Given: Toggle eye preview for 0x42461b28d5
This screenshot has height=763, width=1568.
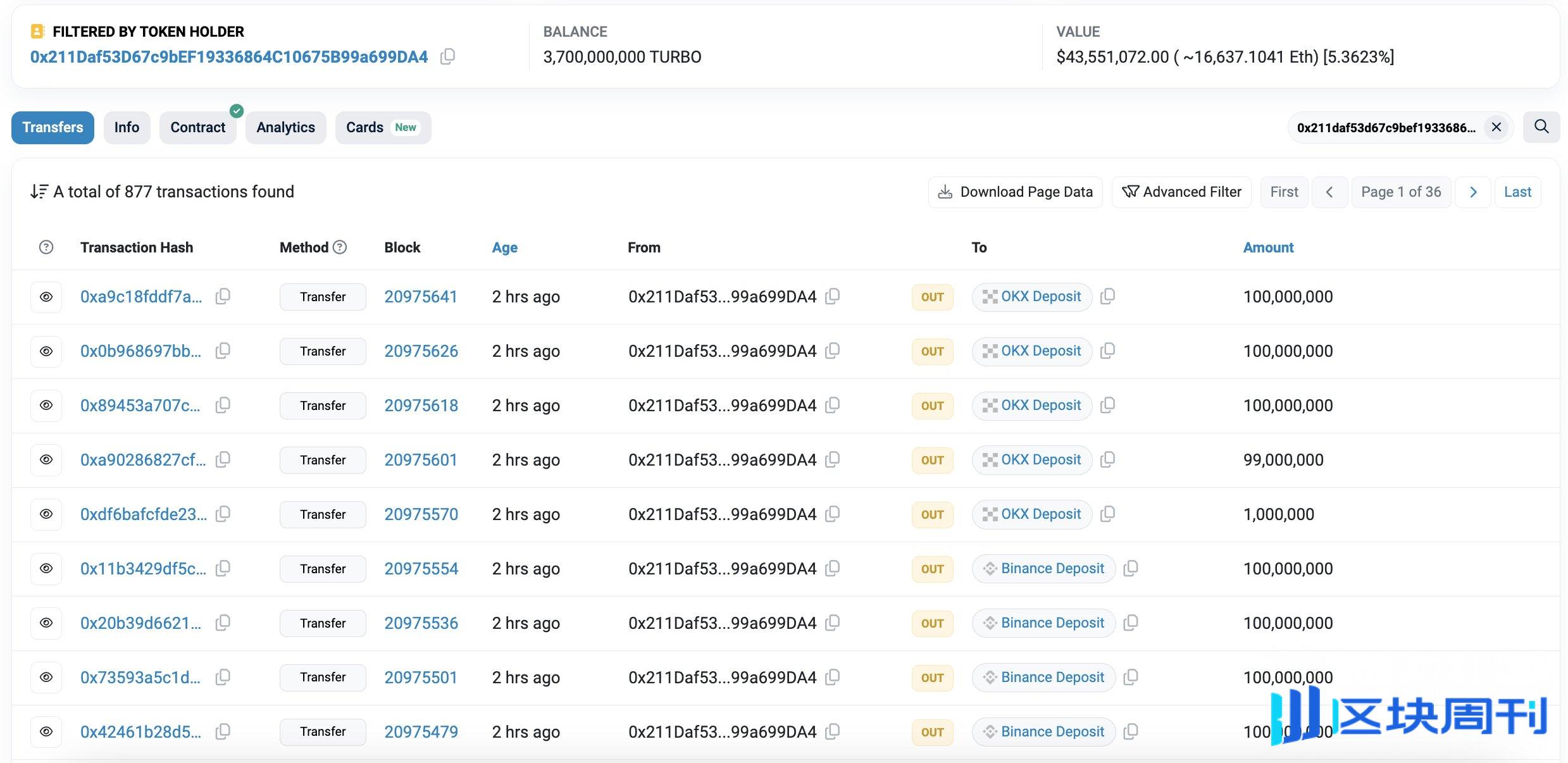Looking at the screenshot, I should click(x=46, y=732).
